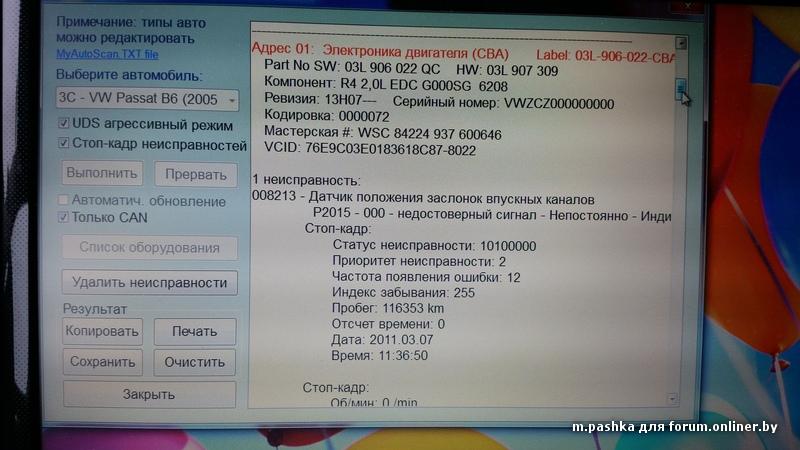Click Серийный номер: VWZCZ000000000 text
Screen dimensions: 800x450
click(x=503, y=104)
